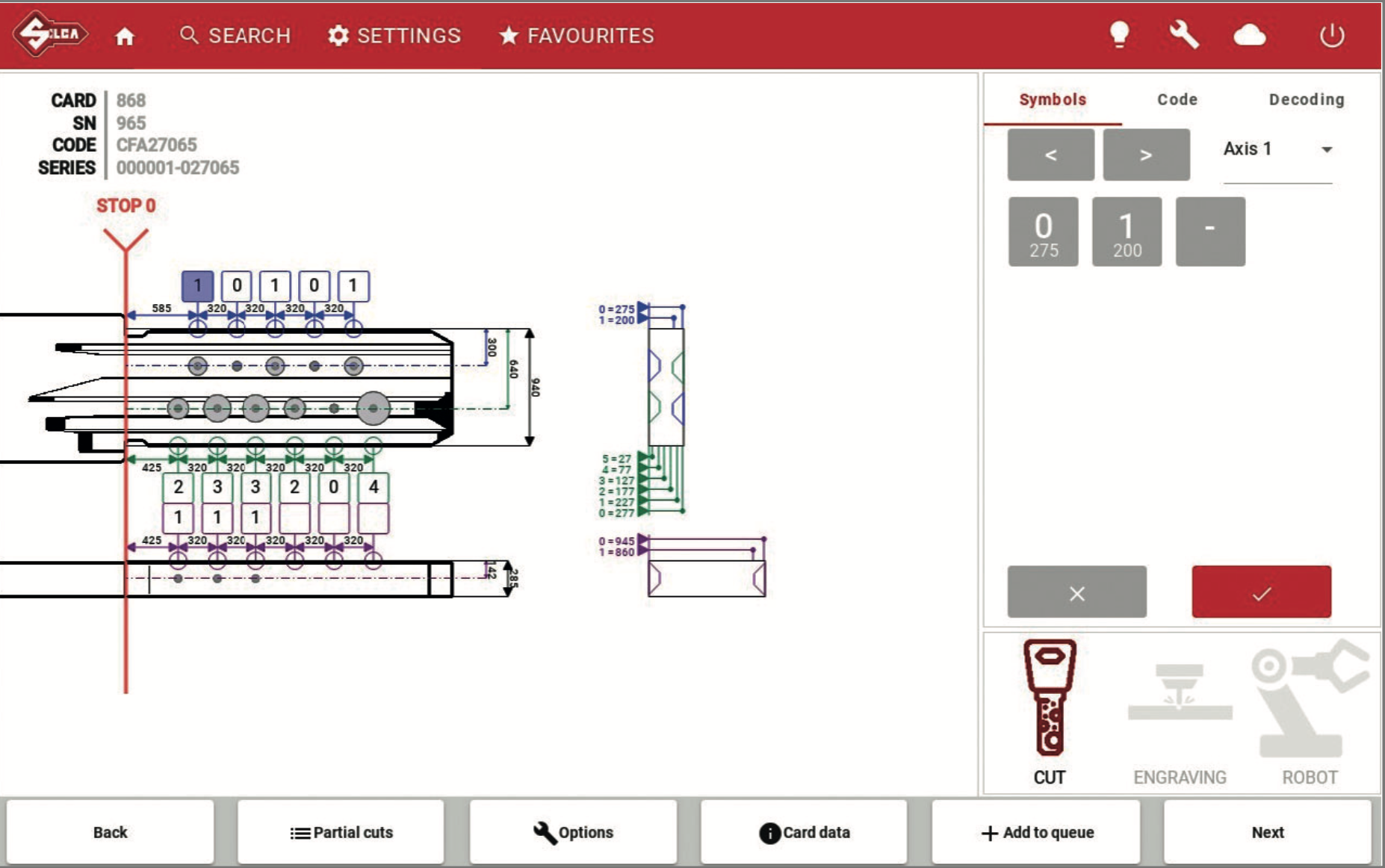The height and width of the screenshot is (868, 1385).
Task: Select the ENGRAVING mode icon
Action: pos(1179,695)
